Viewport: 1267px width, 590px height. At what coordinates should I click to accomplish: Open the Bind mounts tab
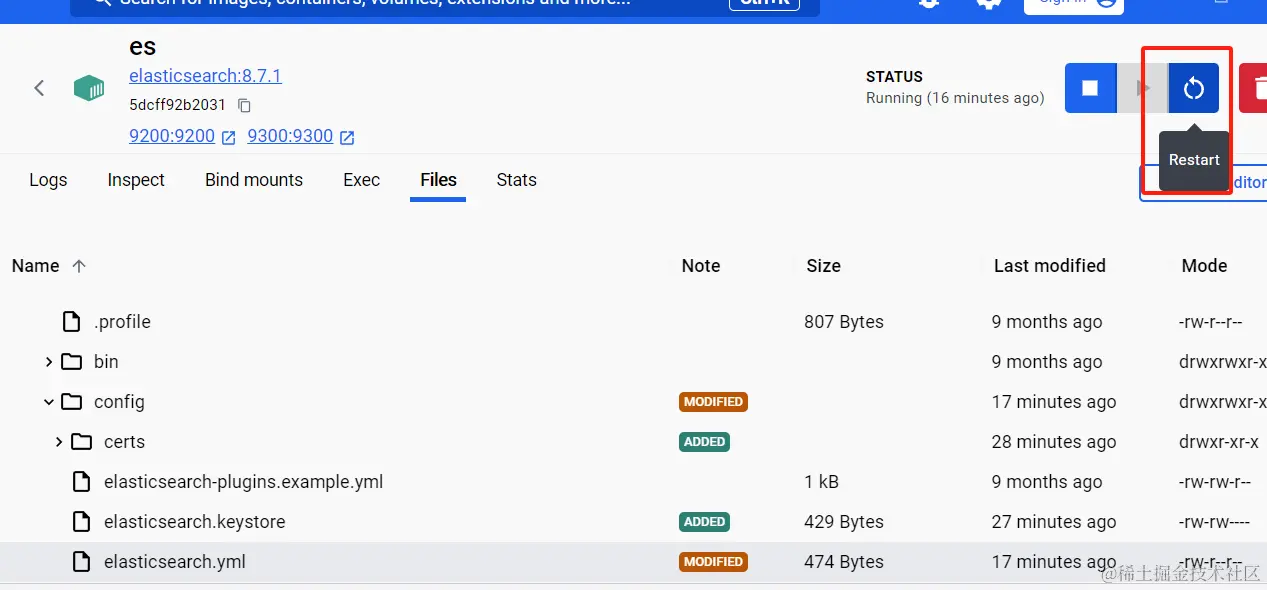[x=254, y=180]
